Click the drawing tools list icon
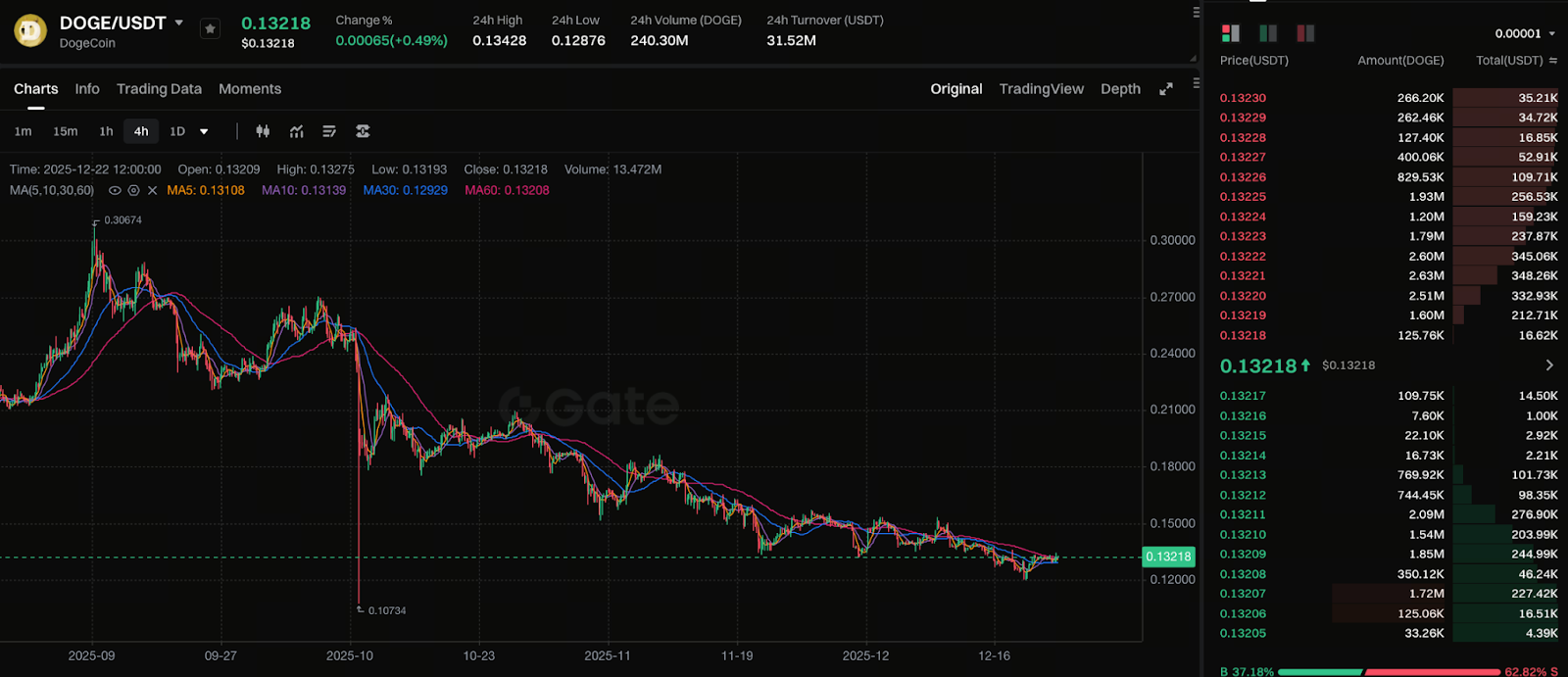 329,131
